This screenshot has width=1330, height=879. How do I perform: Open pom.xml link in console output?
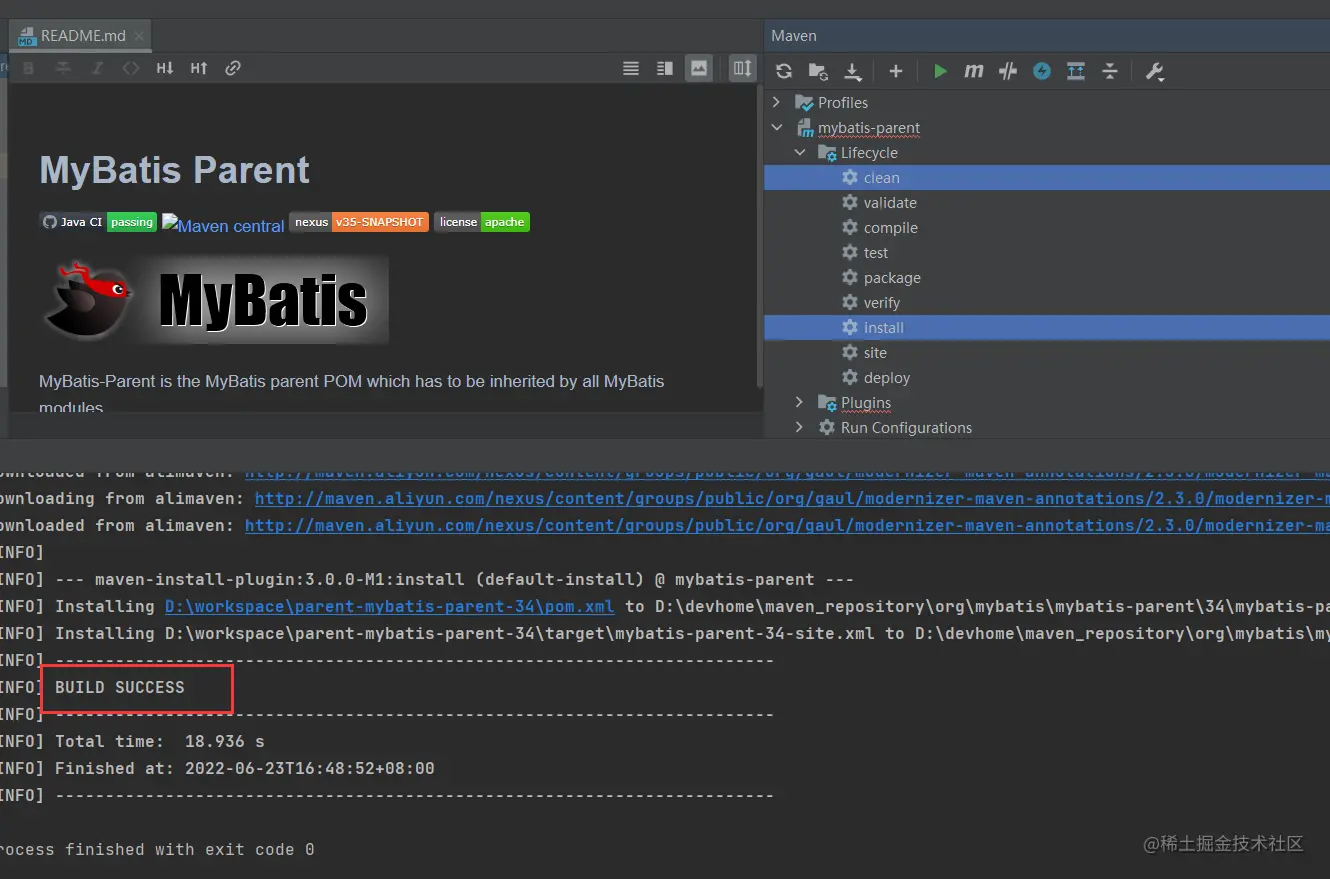pos(389,606)
